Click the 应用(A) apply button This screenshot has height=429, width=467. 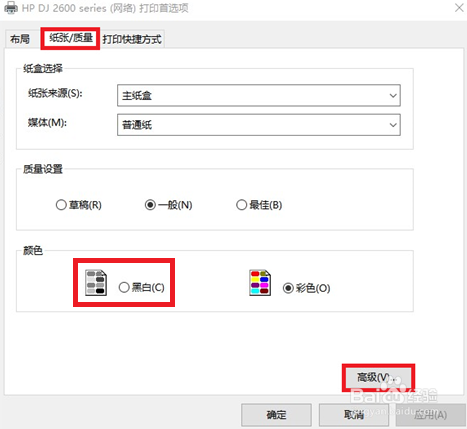pyautogui.click(x=430, y=415)
